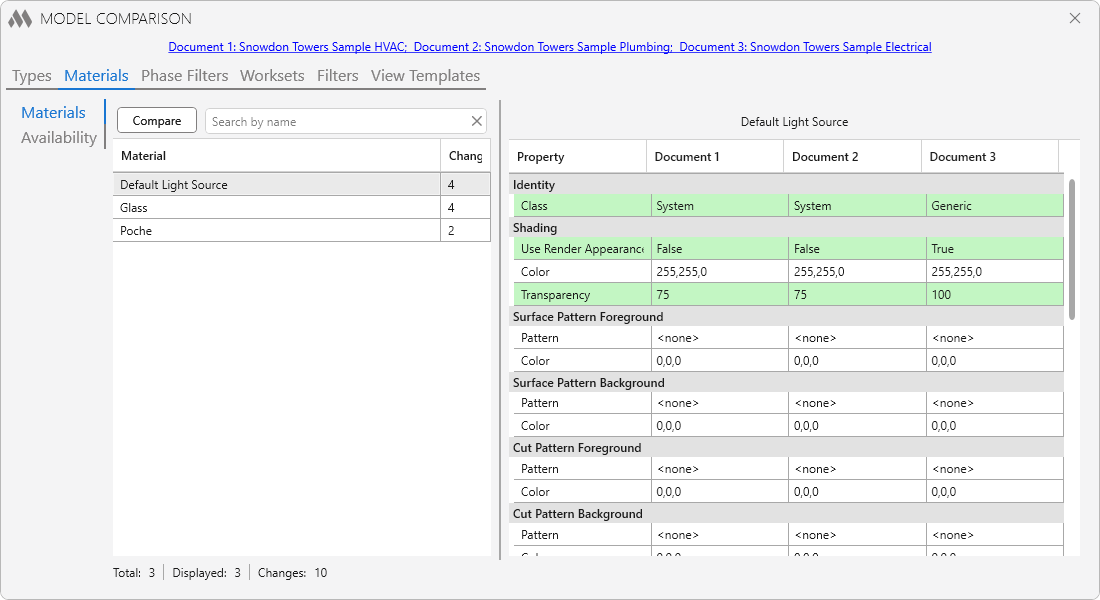
Task: Open Document 2 Snowdon Towers Sample Plumbing link
Action: (543, 47)
